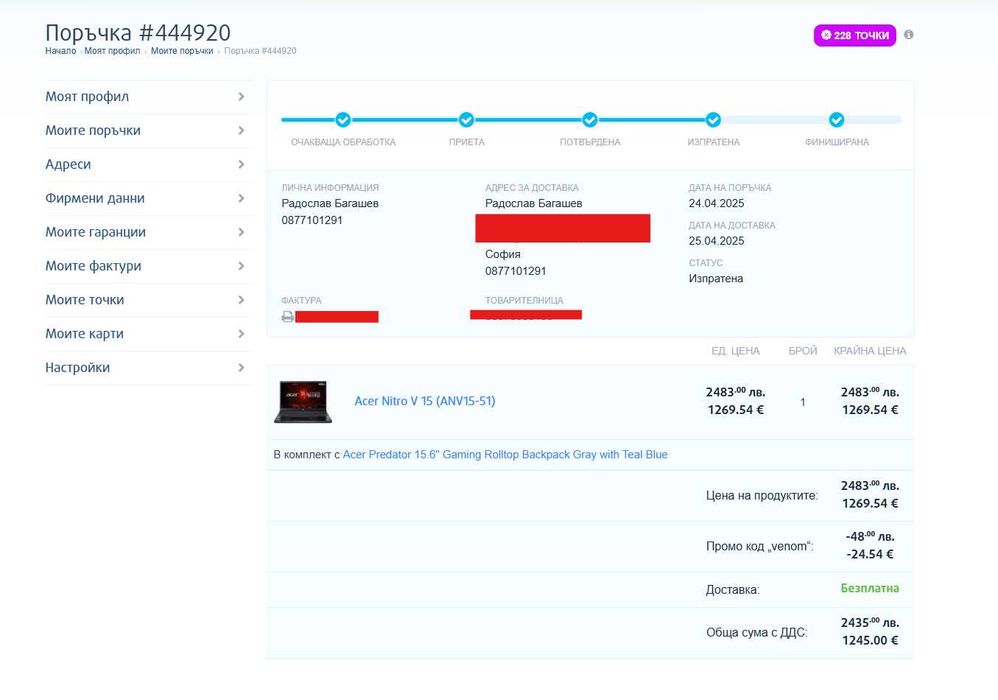
Task: Expand chevron next to Настройки
Action: click(x=241, y=367)
